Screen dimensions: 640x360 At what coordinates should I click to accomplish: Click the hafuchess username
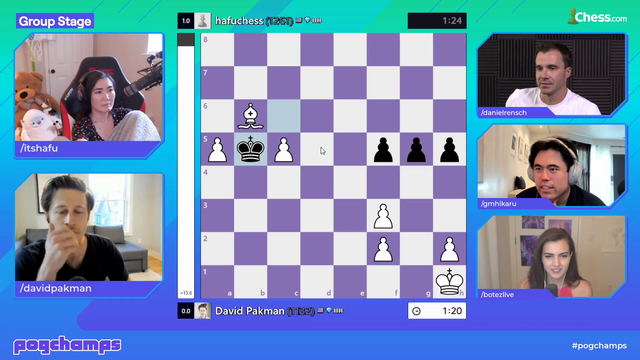(x=239, y=21)
